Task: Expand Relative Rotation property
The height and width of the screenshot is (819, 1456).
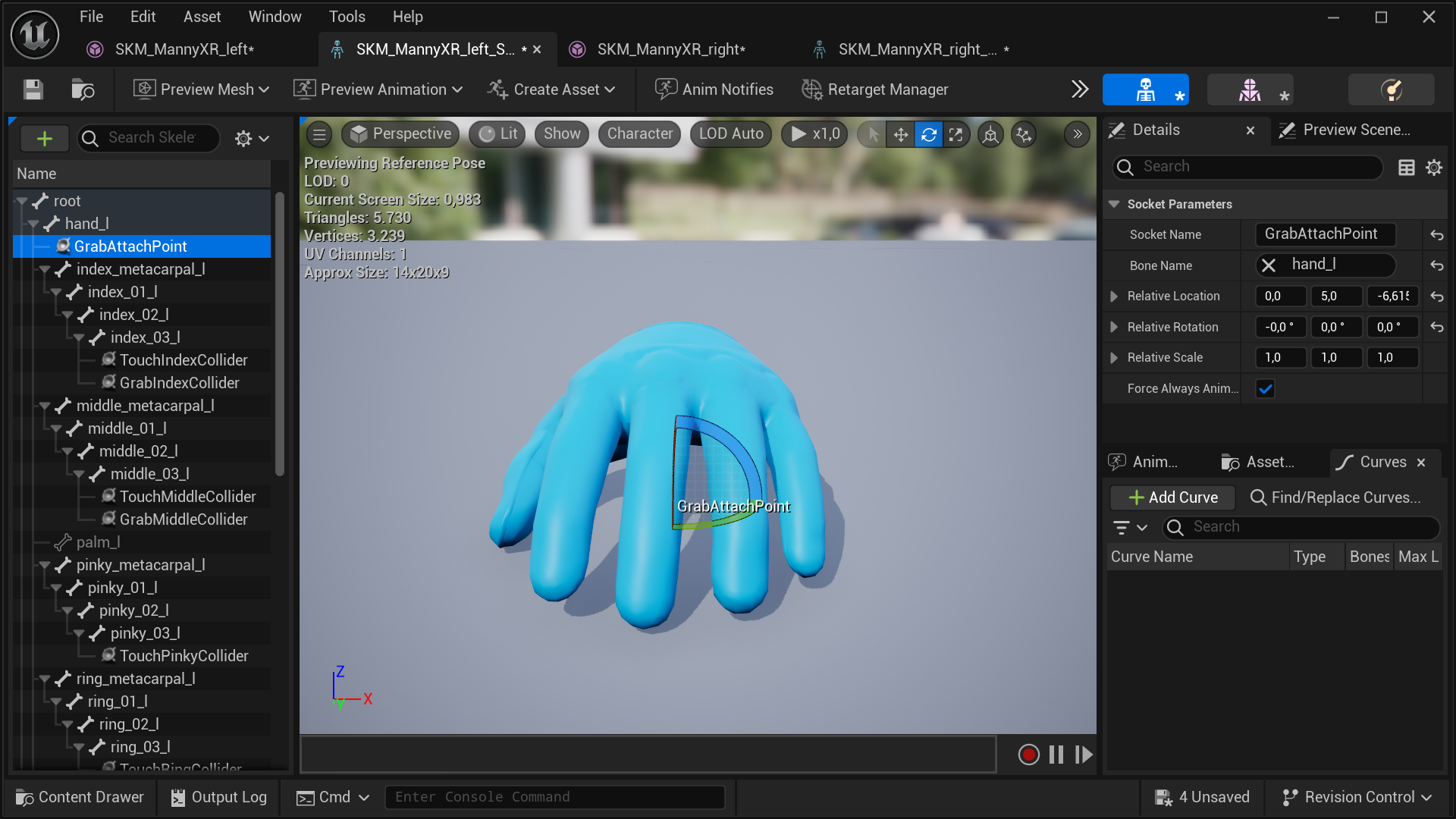Action: coord(1114,327)
